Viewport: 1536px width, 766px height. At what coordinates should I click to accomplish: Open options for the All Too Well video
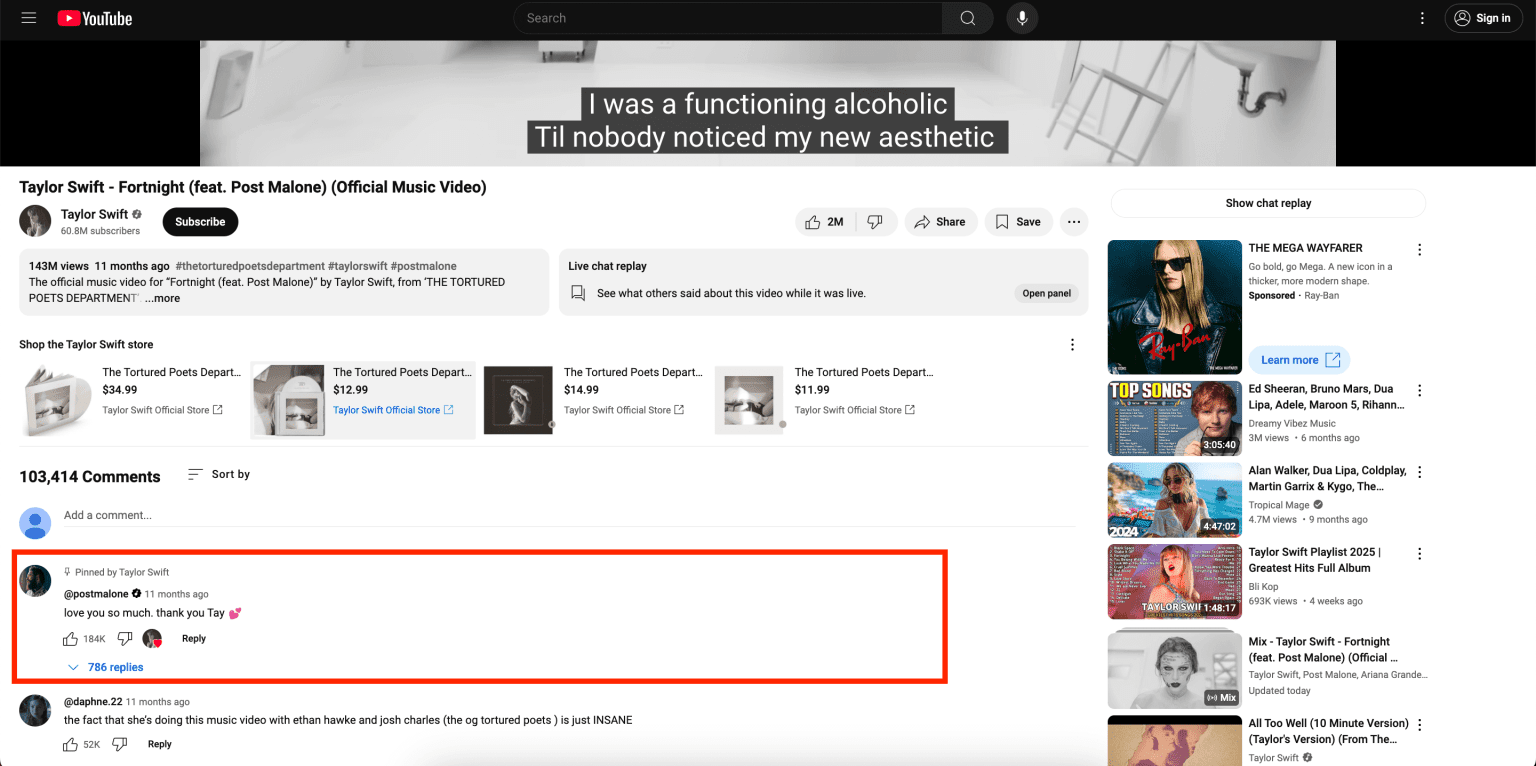(1419, 725)
